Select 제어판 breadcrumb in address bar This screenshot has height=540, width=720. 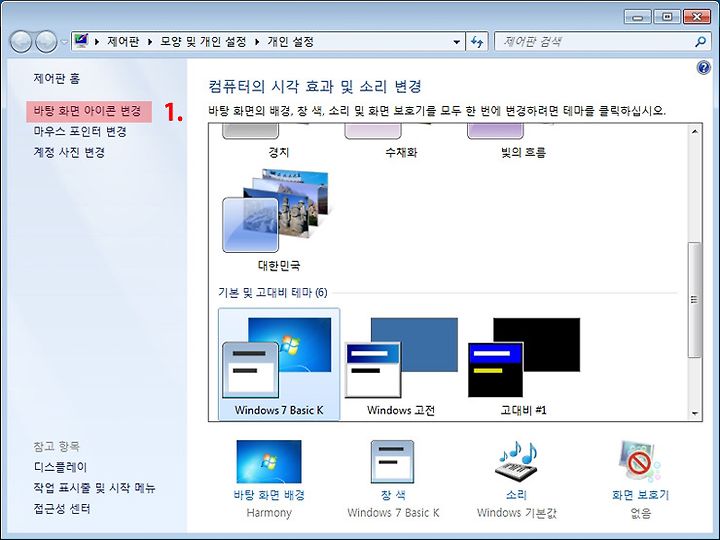pos(123,42)
